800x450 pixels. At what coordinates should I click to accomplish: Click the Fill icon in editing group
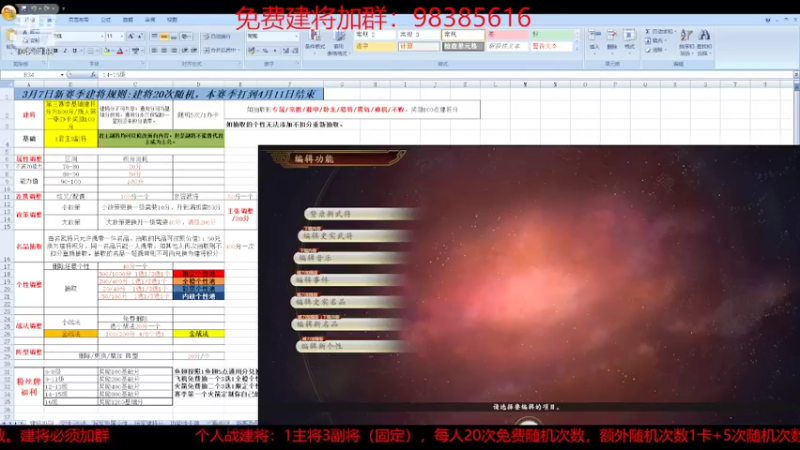click(x=647, y=41)
